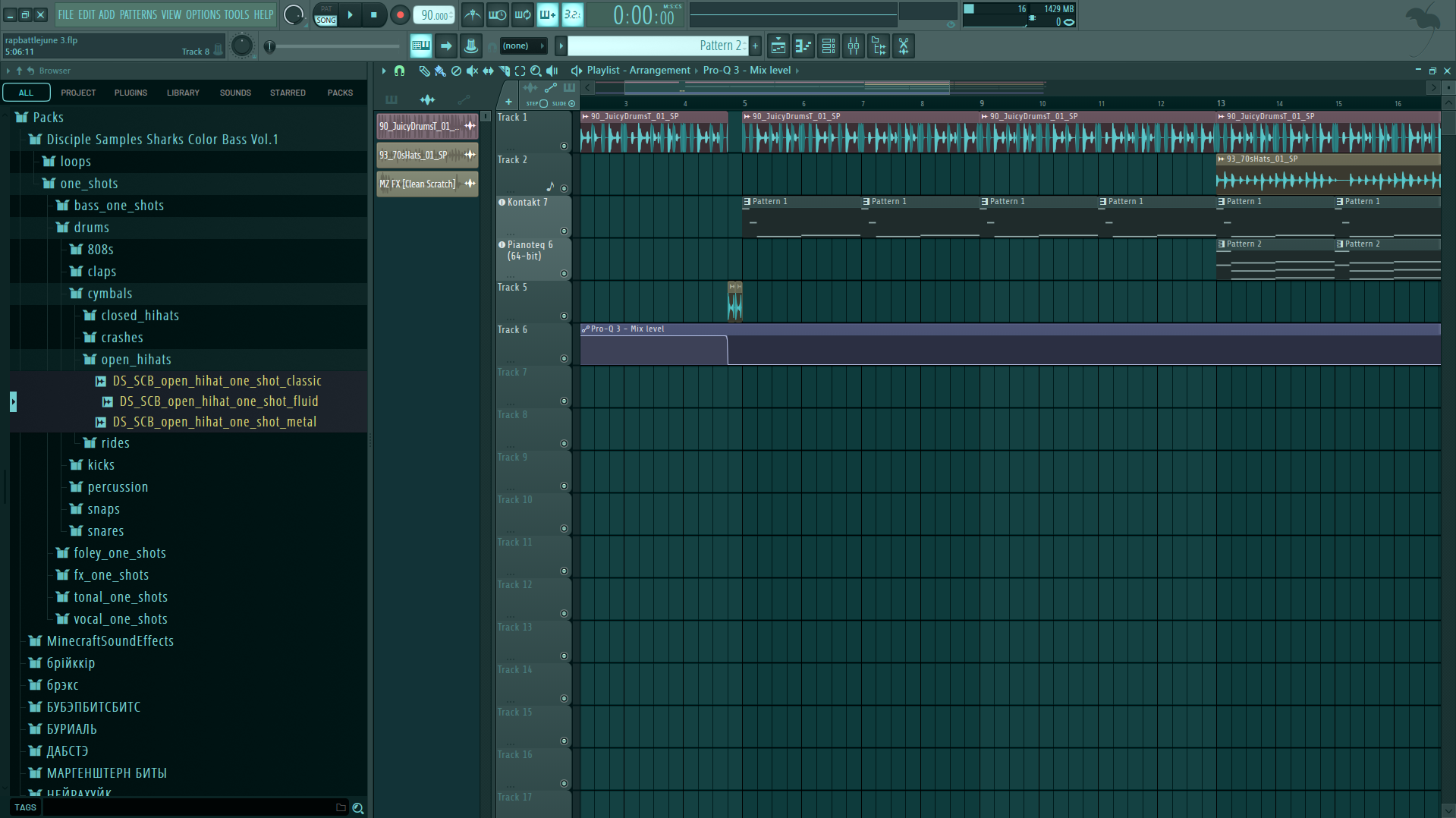Screen dimensions: 1456x818
Task: Open the Playlist view button
Action: 778,46
